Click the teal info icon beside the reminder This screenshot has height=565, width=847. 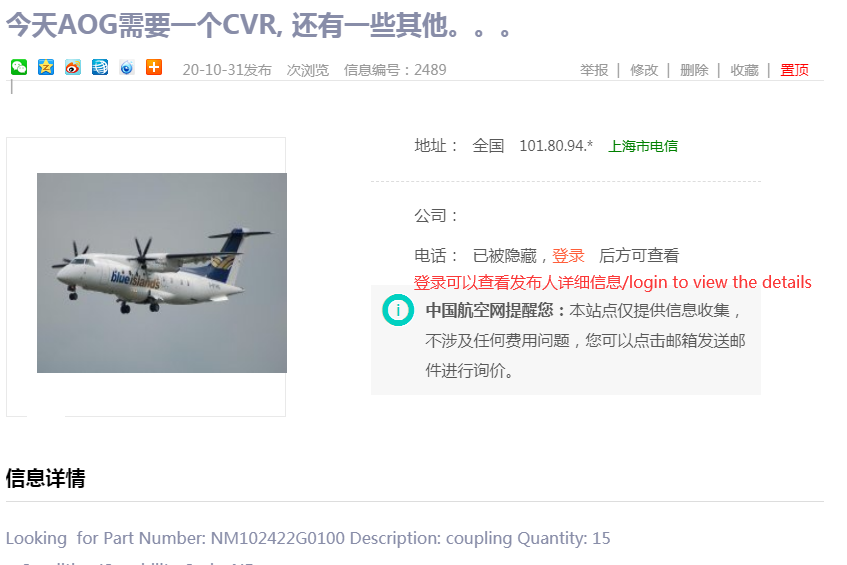point(398,310)
